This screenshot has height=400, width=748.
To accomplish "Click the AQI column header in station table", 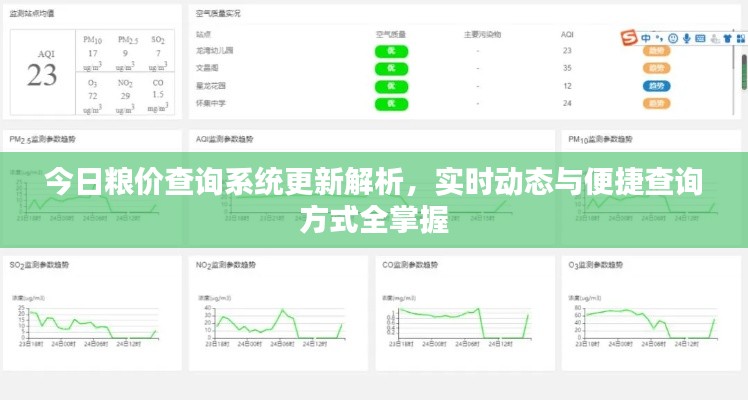I will coord(567,33).
